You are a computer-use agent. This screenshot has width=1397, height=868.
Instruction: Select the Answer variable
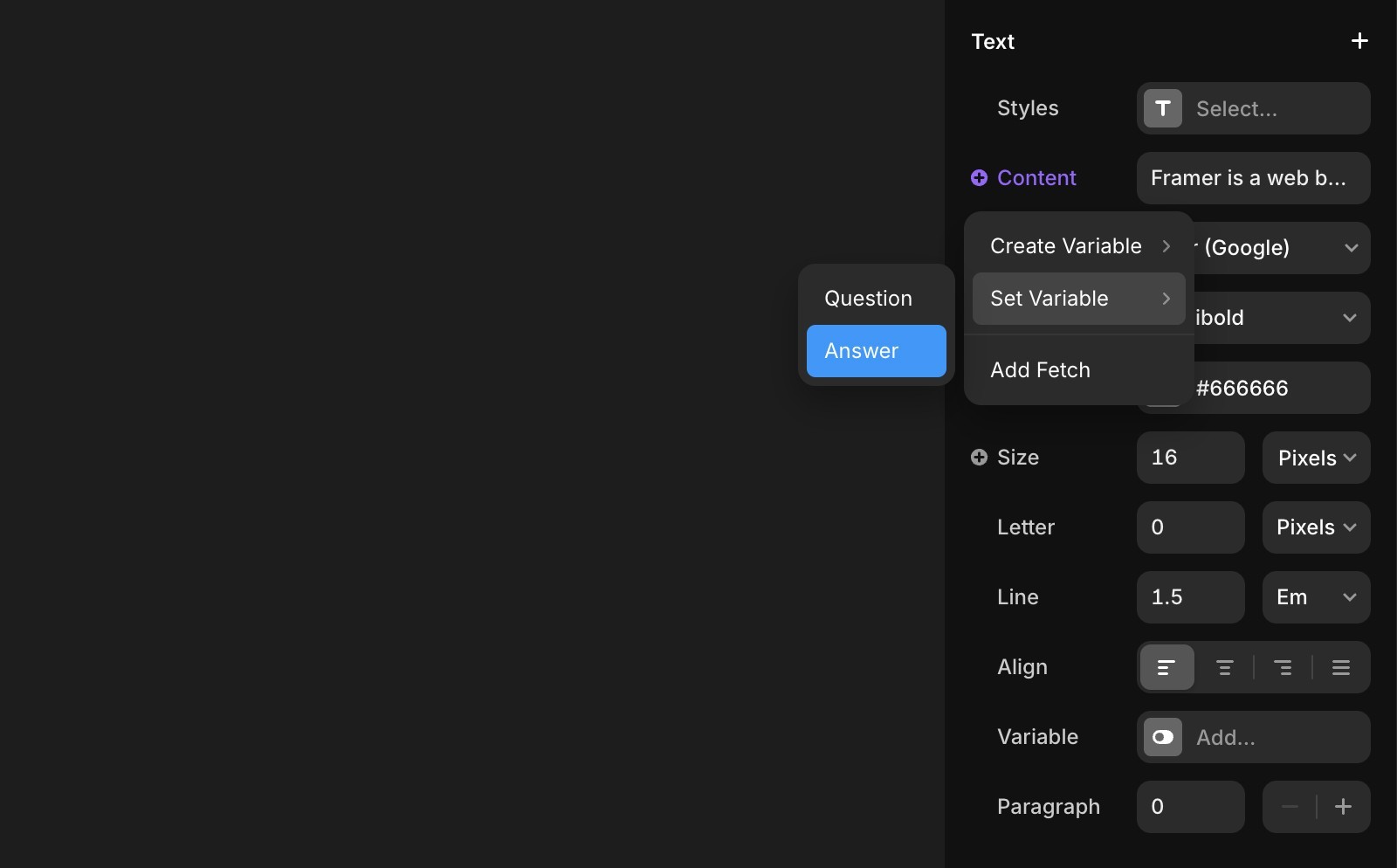point(877,351)
